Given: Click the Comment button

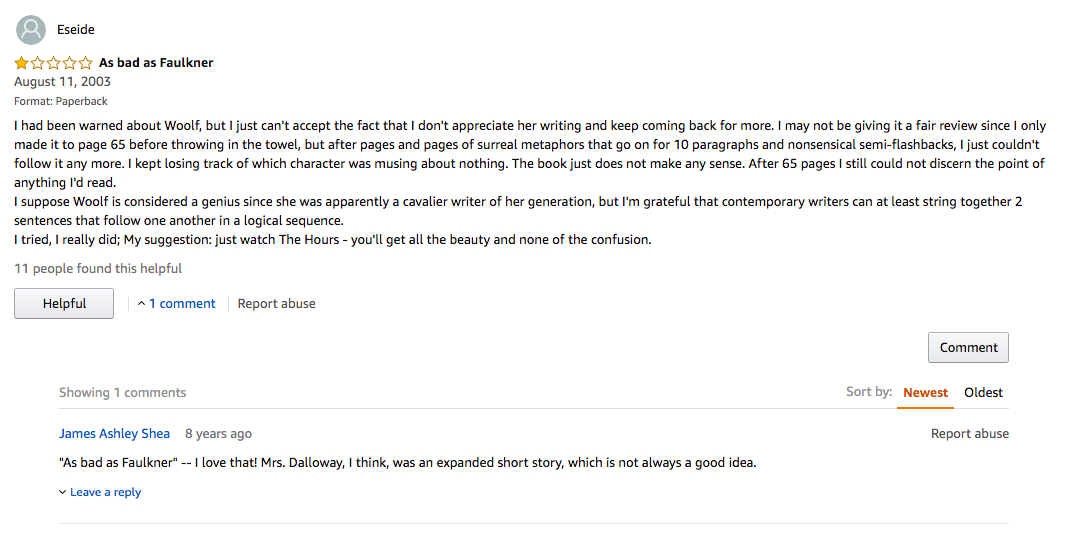Looking at the screenshot, I should pyautogui.click(x=968, y=348).
